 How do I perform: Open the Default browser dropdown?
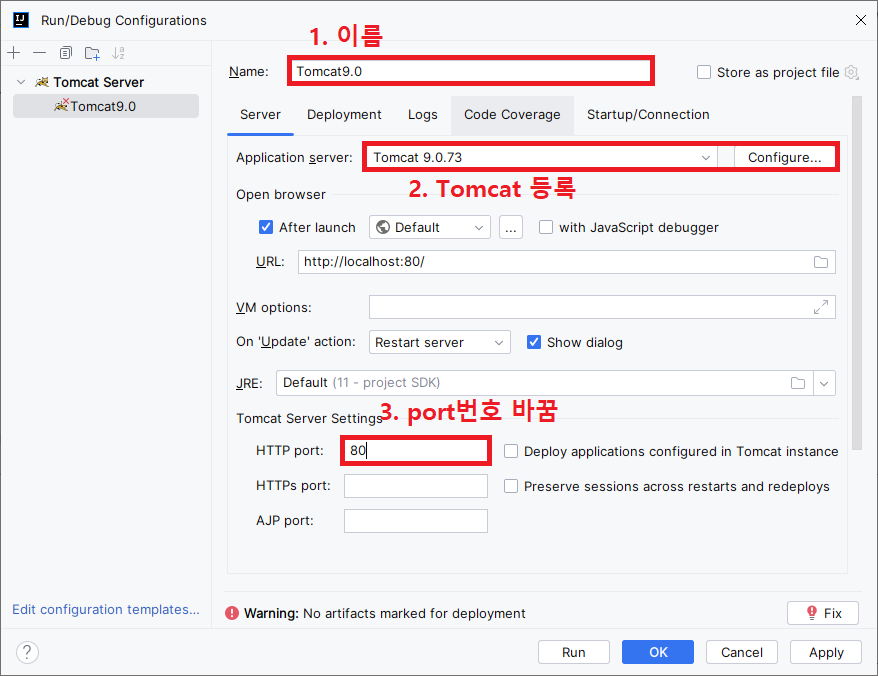[429, 227]
